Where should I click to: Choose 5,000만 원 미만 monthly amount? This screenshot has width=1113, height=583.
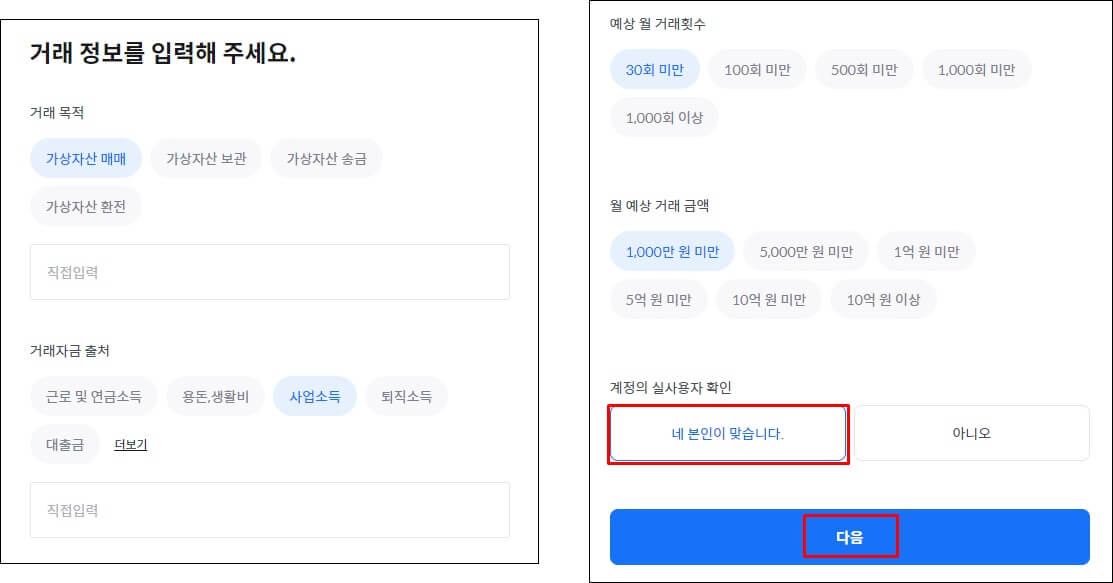pyautogui.click(x=805, y=251)
